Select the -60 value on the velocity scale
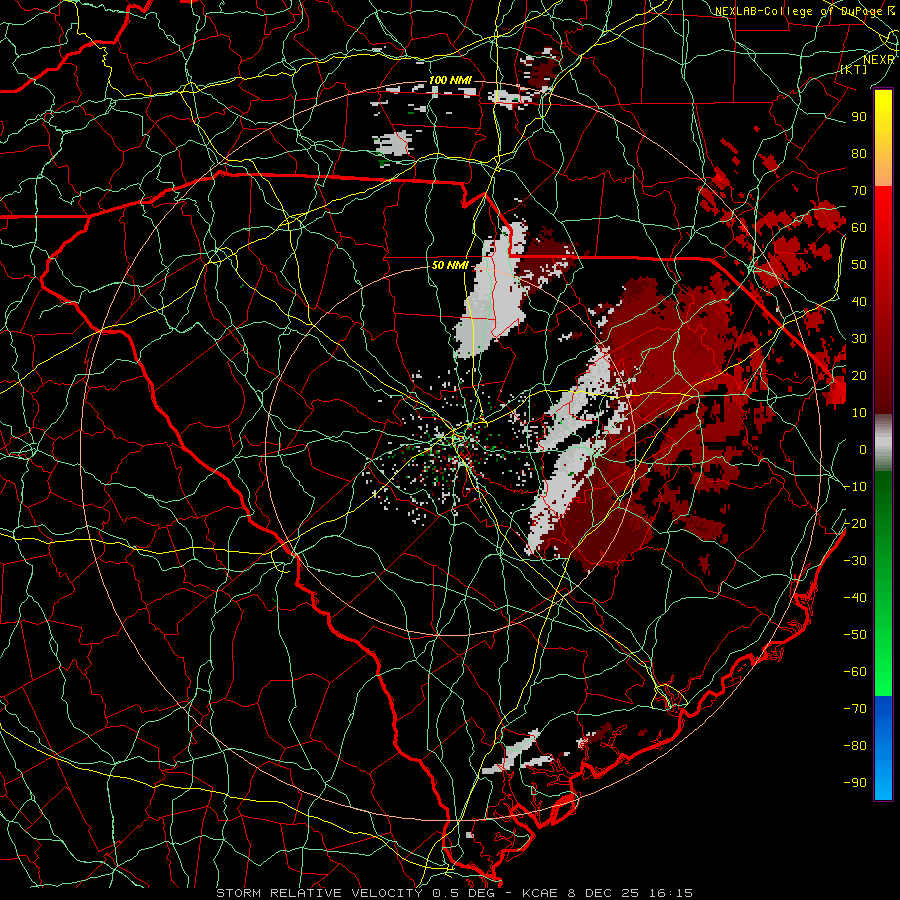Image resolution: width=900 pixels, height=900 pixels. click(855, 672)
